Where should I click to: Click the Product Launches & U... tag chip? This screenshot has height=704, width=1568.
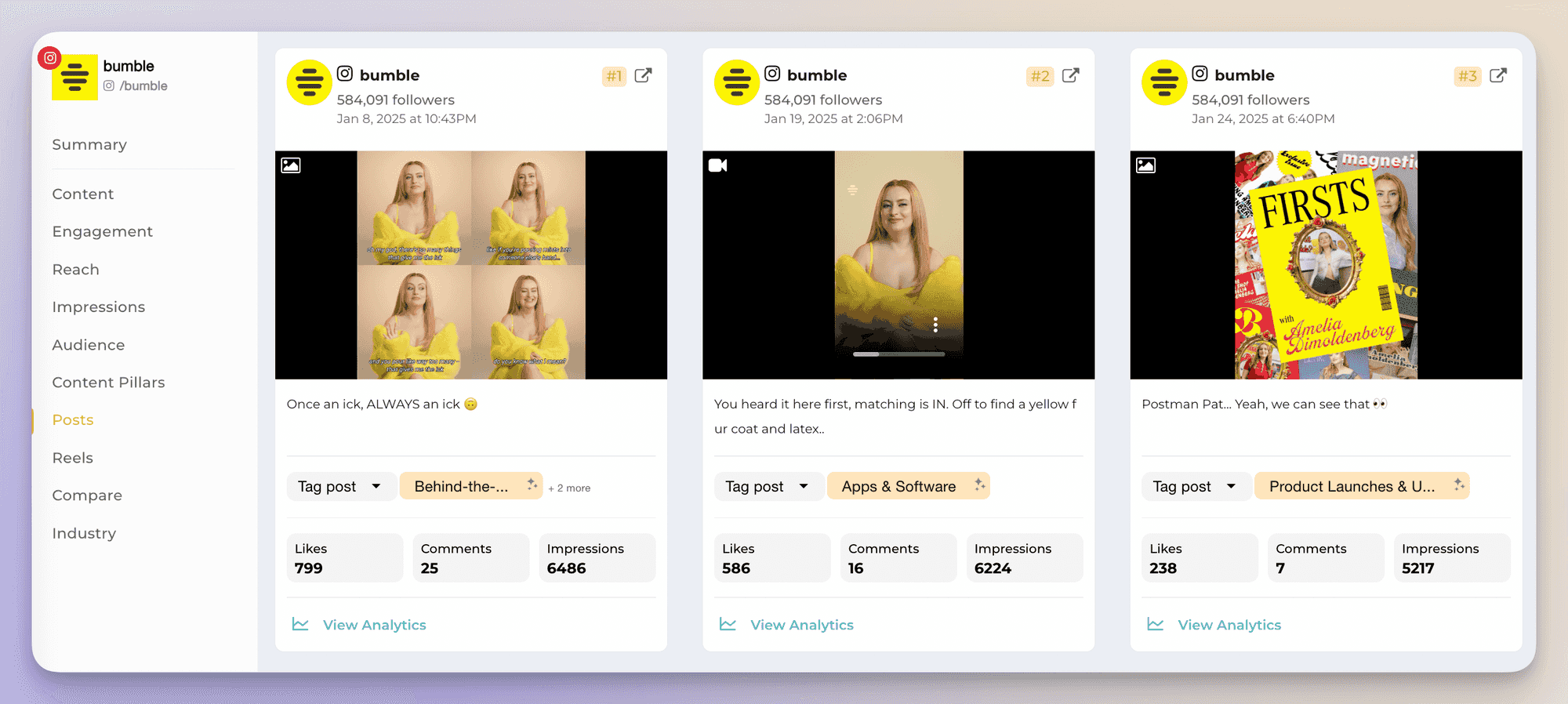pyautogui.click(x=1362, y=486)
